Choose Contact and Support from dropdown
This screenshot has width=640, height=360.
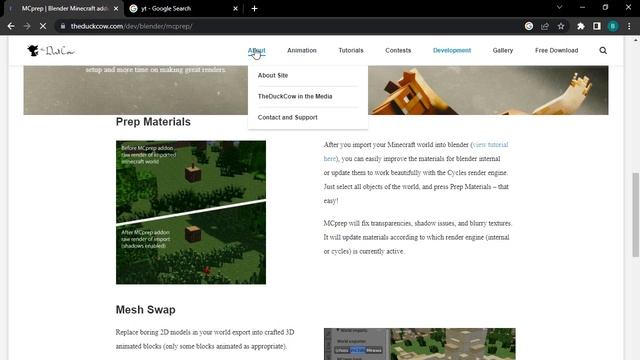click(x=287, y=118)
